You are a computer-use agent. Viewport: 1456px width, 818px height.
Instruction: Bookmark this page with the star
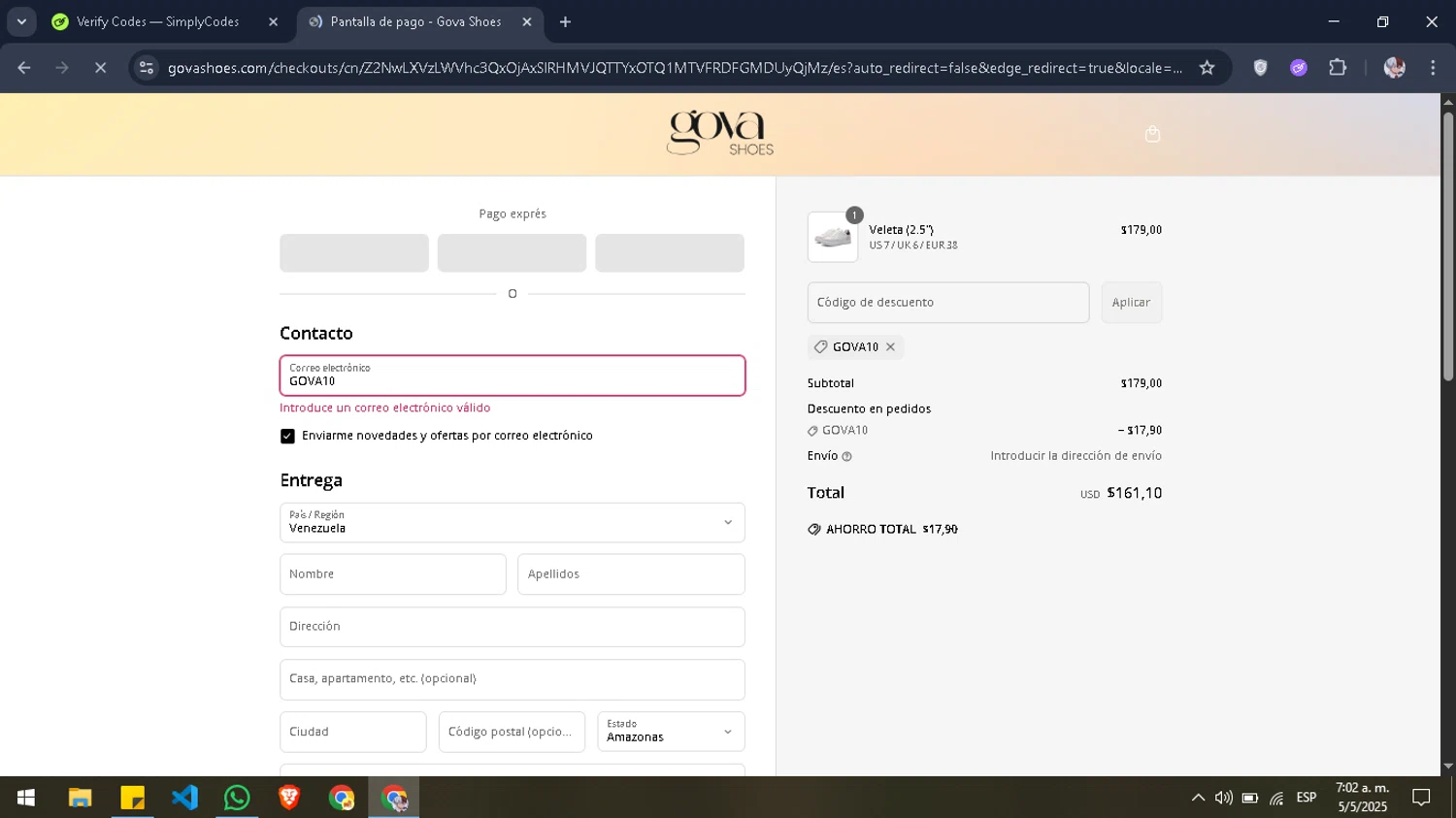pyautogui.click(x=1207, y=68)
